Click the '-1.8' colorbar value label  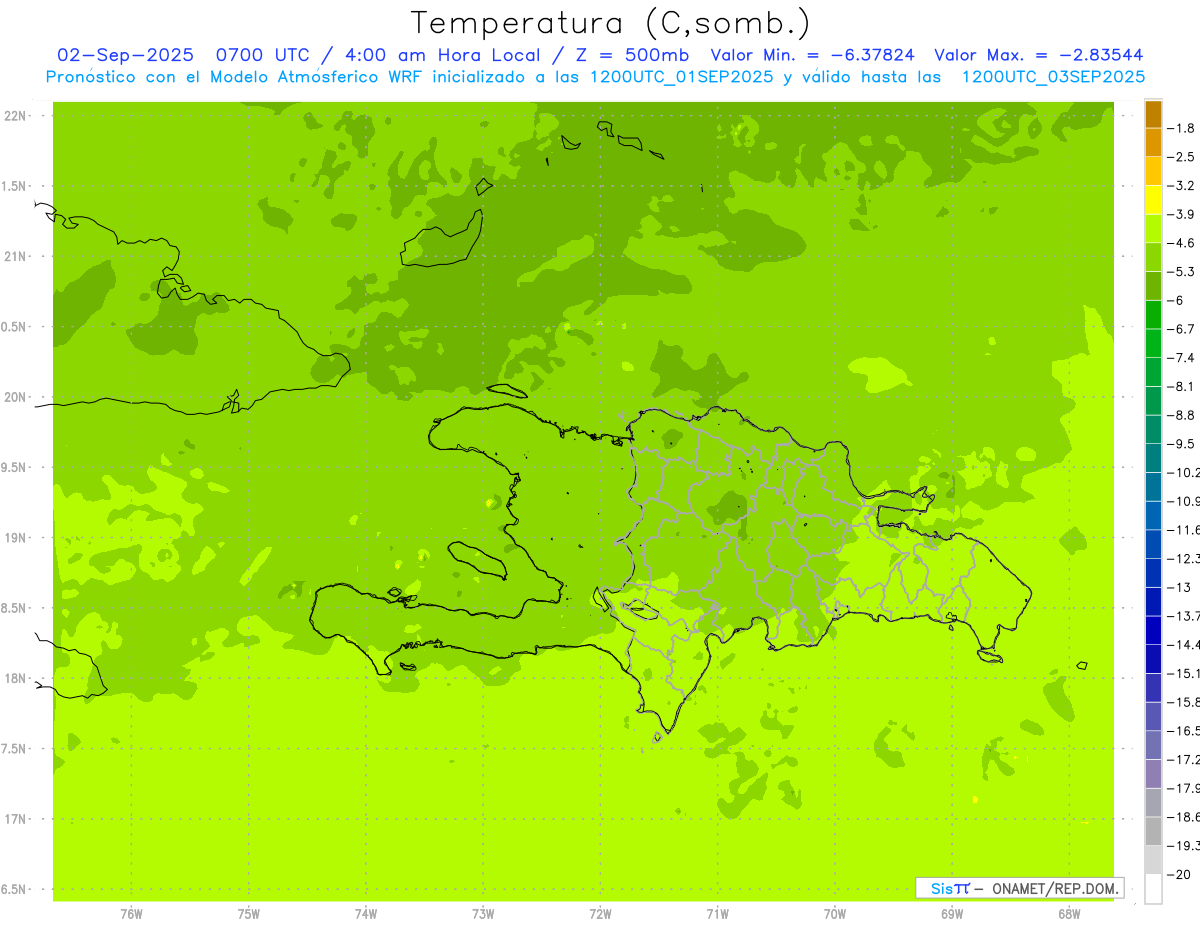click(1180, 128)
